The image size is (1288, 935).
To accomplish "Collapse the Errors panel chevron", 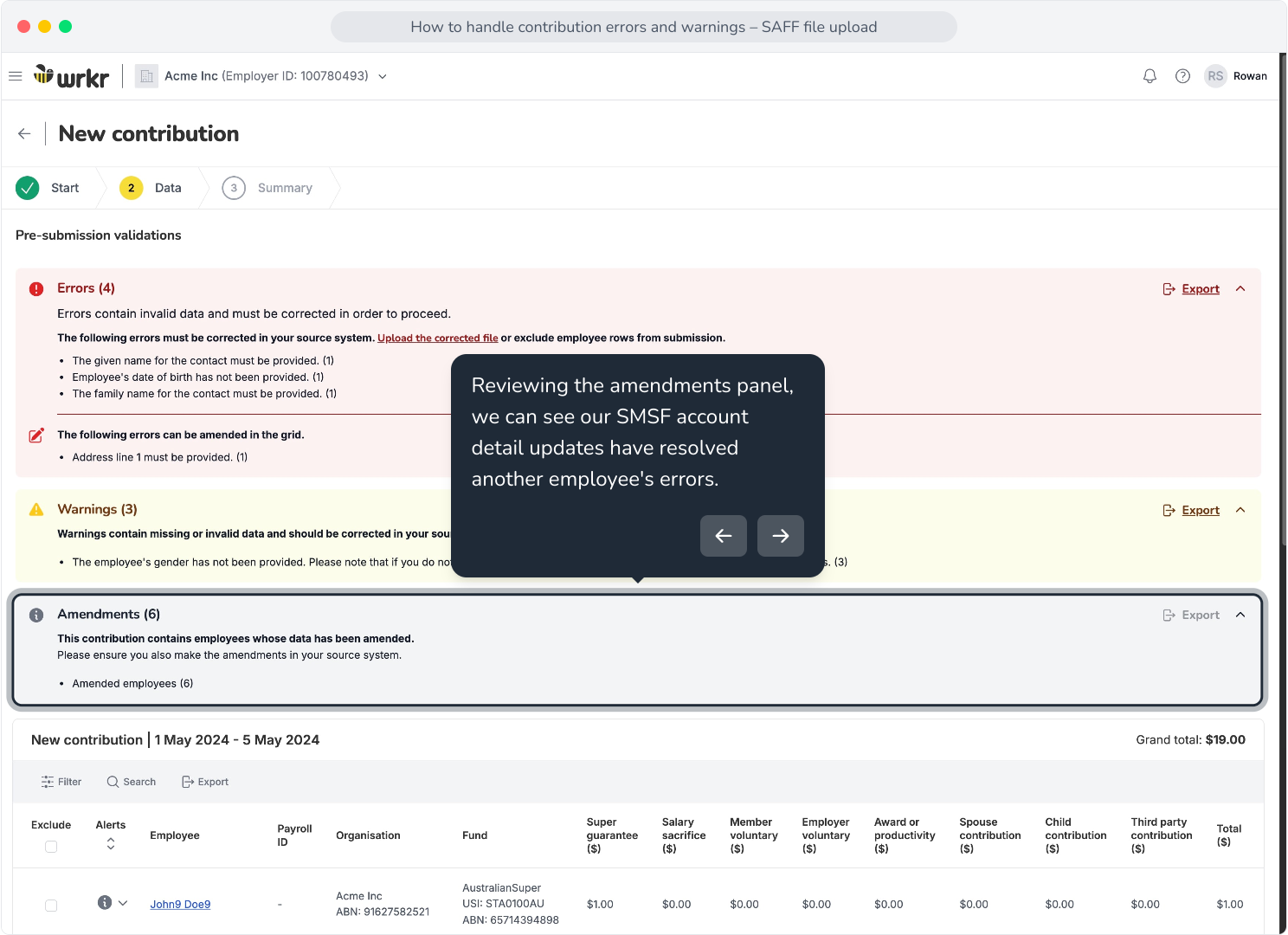I will click(1240, 288).
